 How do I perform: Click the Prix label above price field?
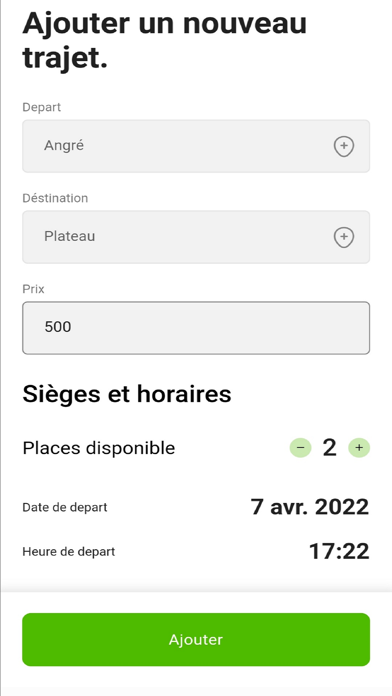(x=33, y=289)
